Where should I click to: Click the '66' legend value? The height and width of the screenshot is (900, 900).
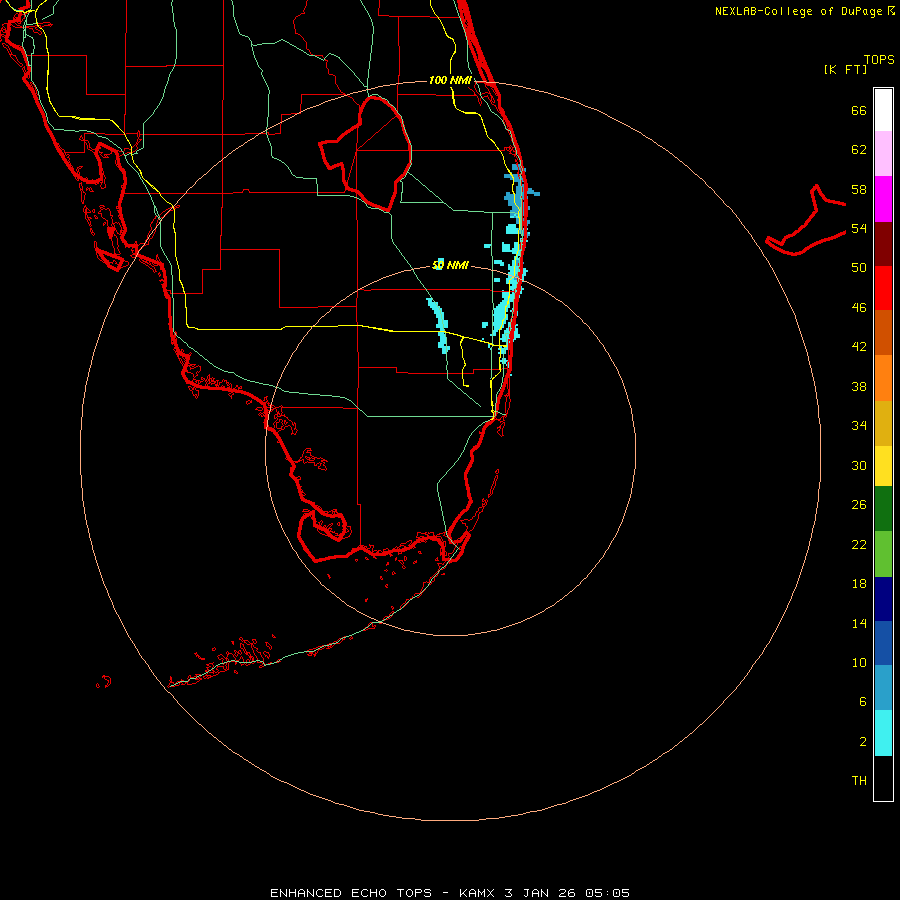point(859,111)
